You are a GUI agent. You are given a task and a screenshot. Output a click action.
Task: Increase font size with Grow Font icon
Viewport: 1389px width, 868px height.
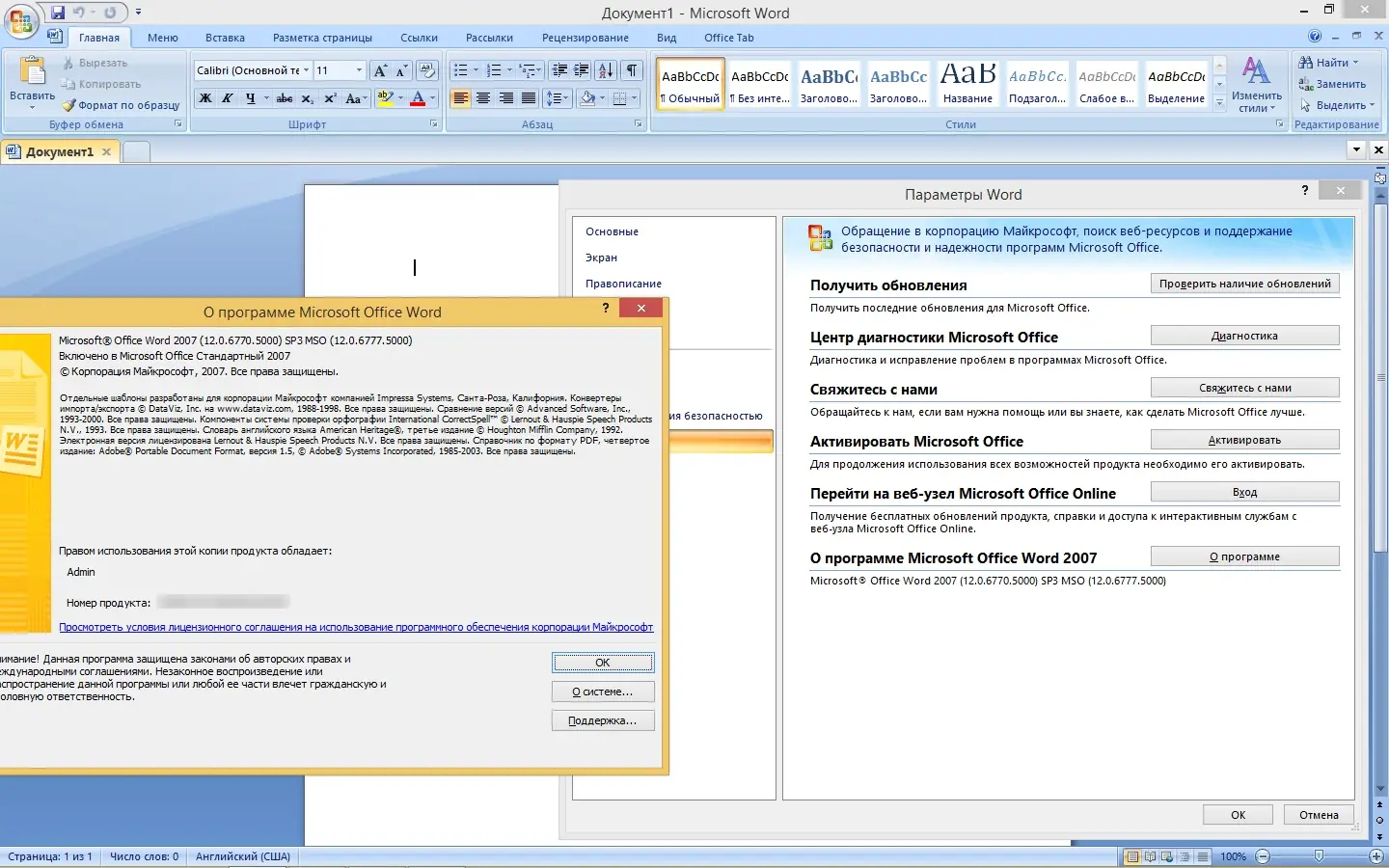pos(381,70)
